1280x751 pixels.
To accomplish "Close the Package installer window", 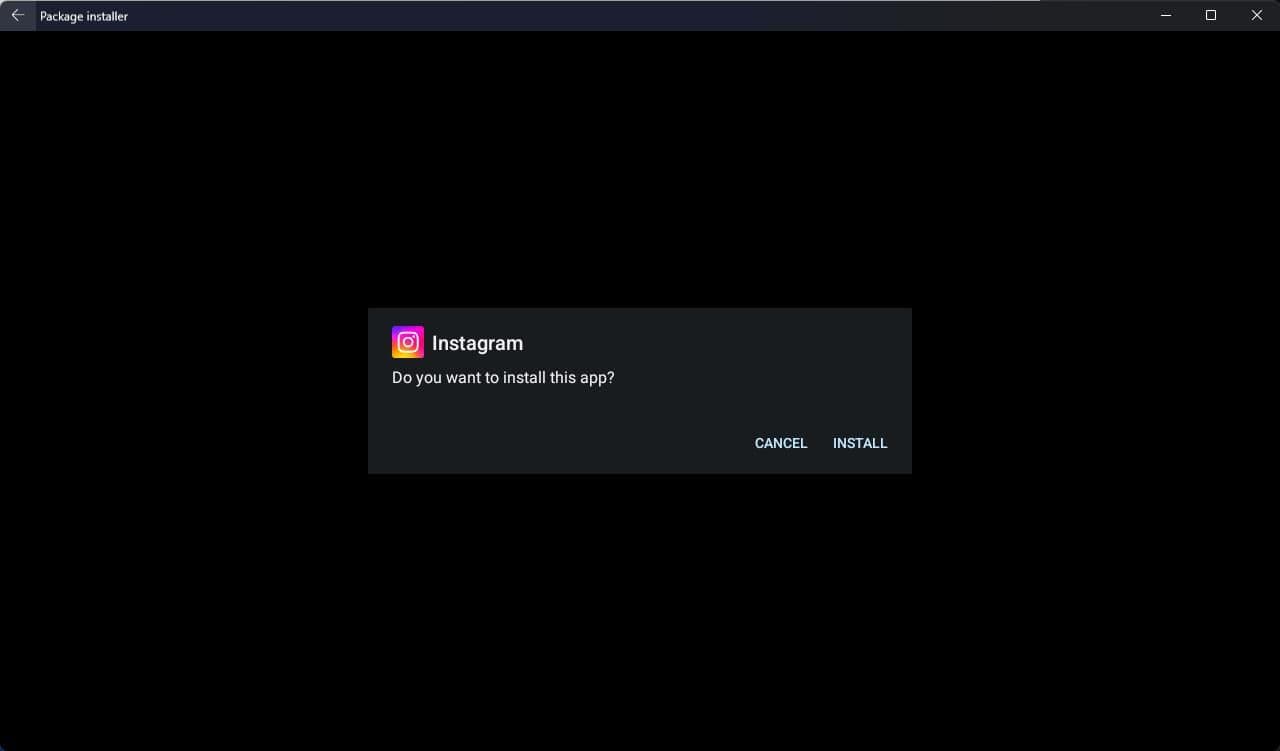I will coord(1257,16).
